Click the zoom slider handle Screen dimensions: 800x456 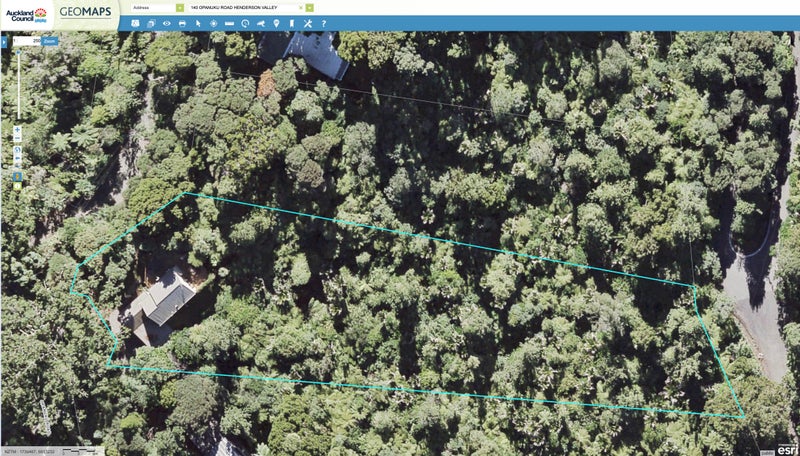tap(19, 53)
